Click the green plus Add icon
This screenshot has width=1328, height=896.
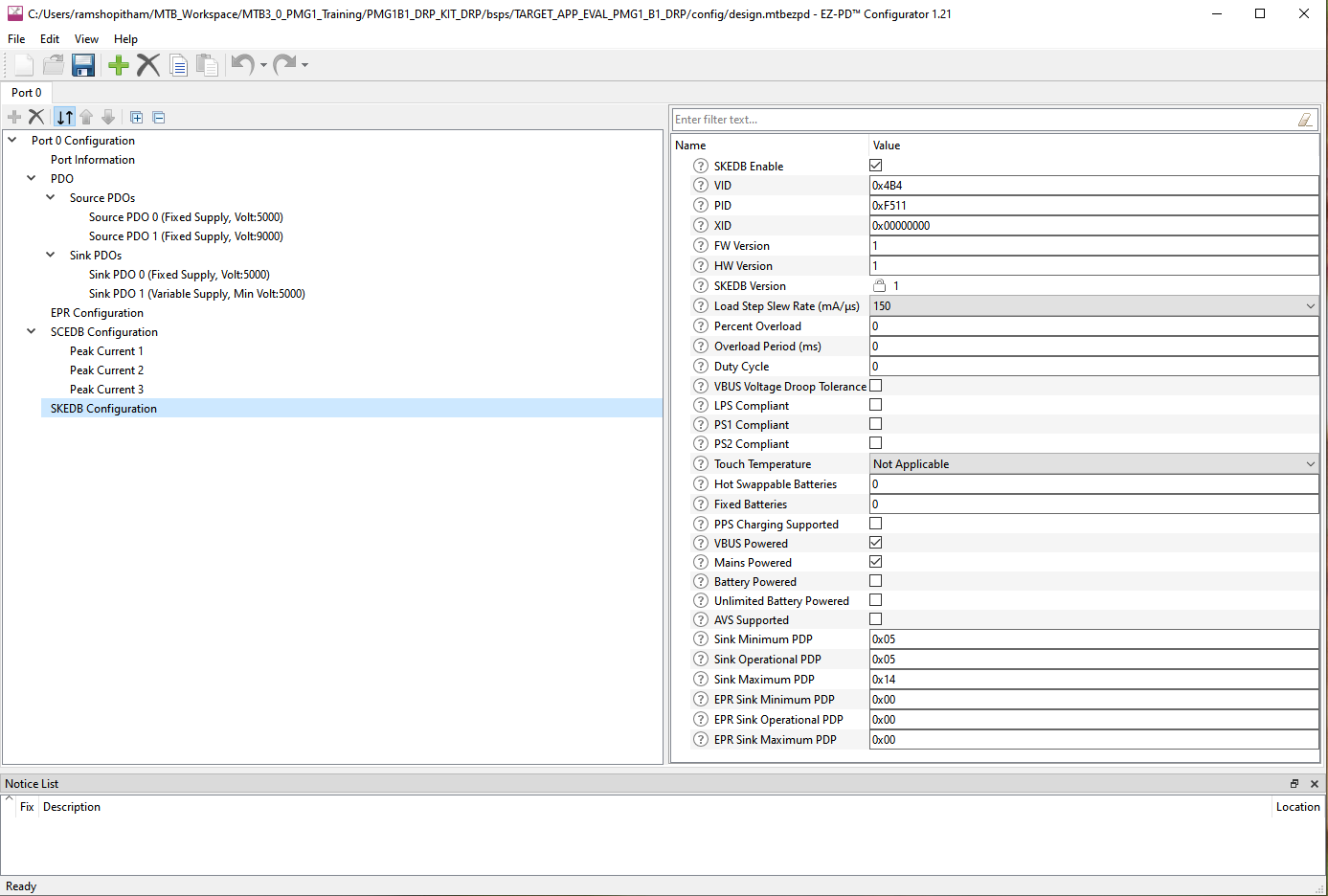pyautogui.click(x=119, y=64)
